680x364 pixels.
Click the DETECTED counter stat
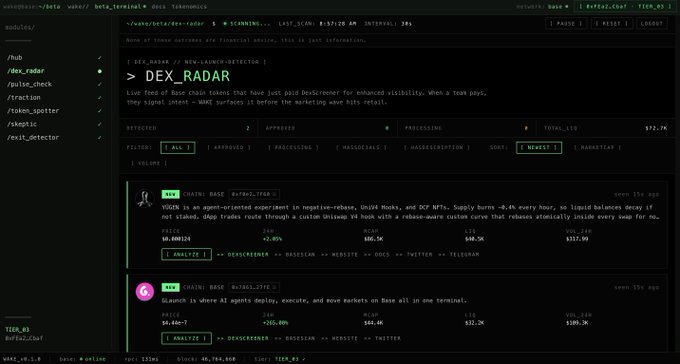point(188,128)
